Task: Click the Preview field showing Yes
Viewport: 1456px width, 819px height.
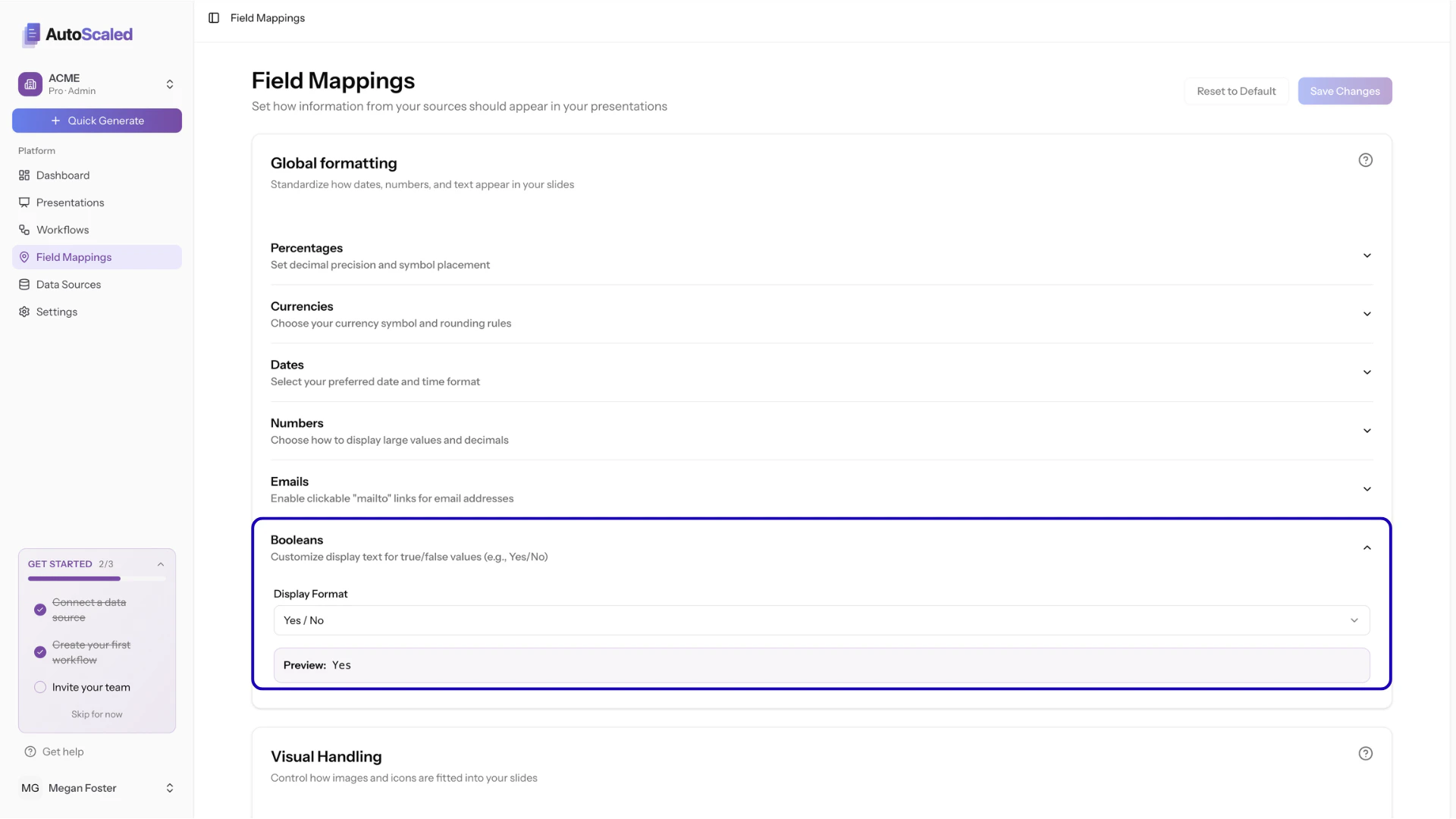Action: (821, 664)
